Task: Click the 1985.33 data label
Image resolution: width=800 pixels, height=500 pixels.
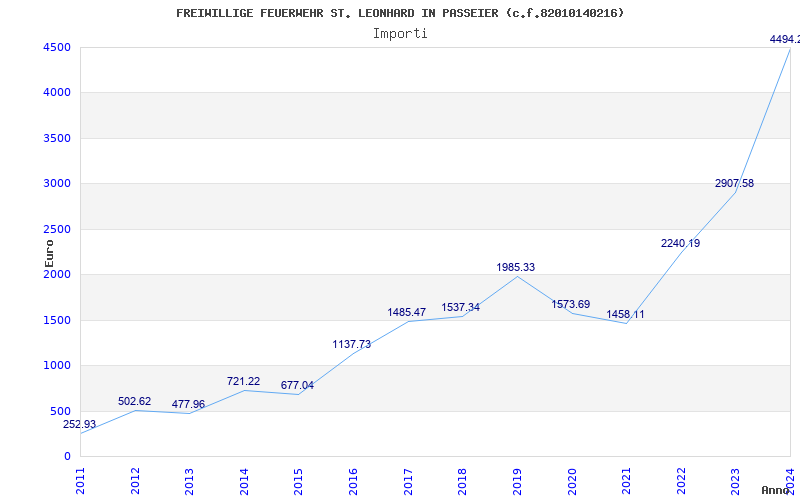Action: tap(516, 267)
